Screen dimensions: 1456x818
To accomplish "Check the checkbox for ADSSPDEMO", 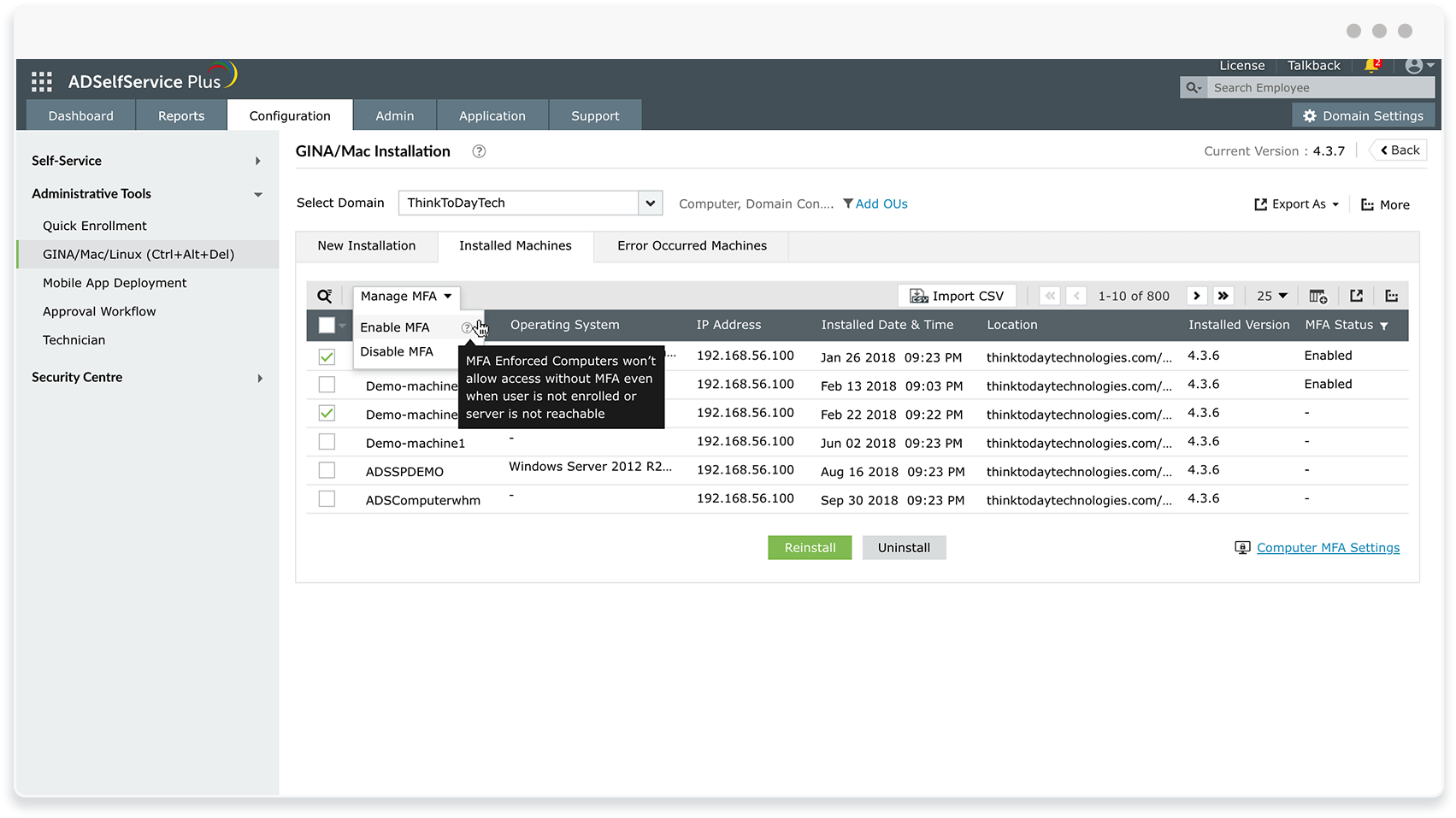I will coord(326,469).
